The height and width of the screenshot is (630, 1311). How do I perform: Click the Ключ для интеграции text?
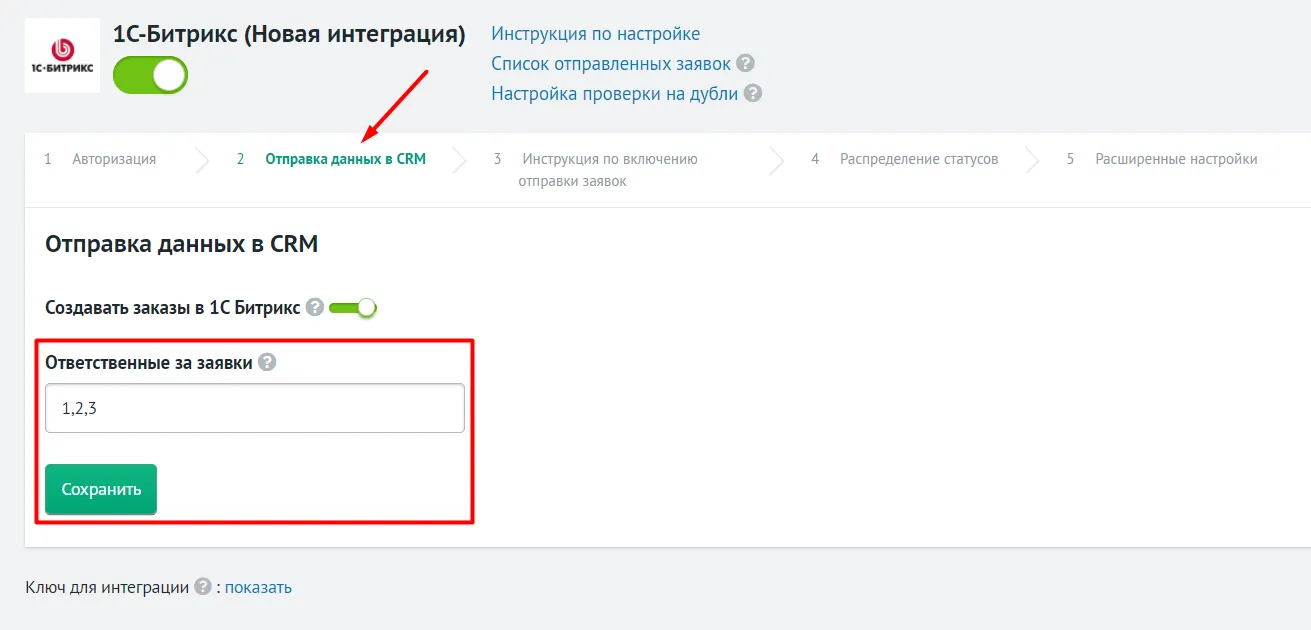coord(107,587)
